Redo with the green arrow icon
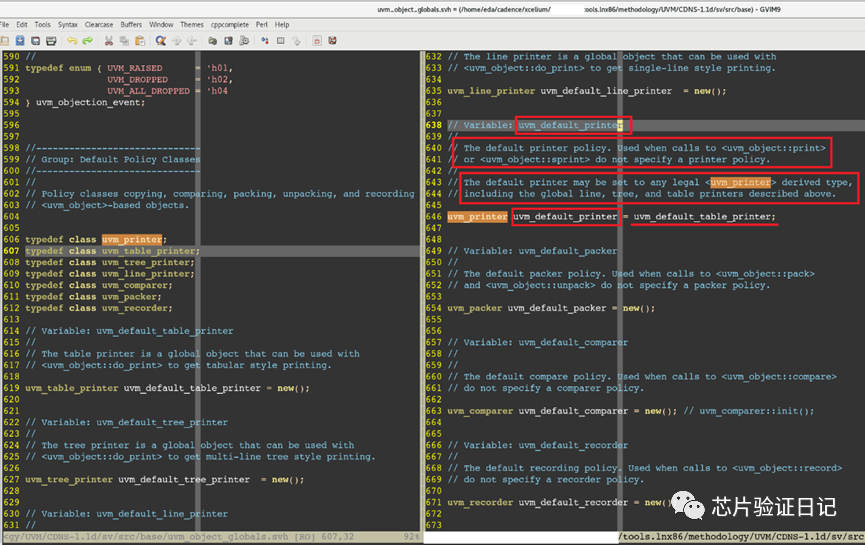Viewport: 865px width, 545px height. [x=87, y=41]
